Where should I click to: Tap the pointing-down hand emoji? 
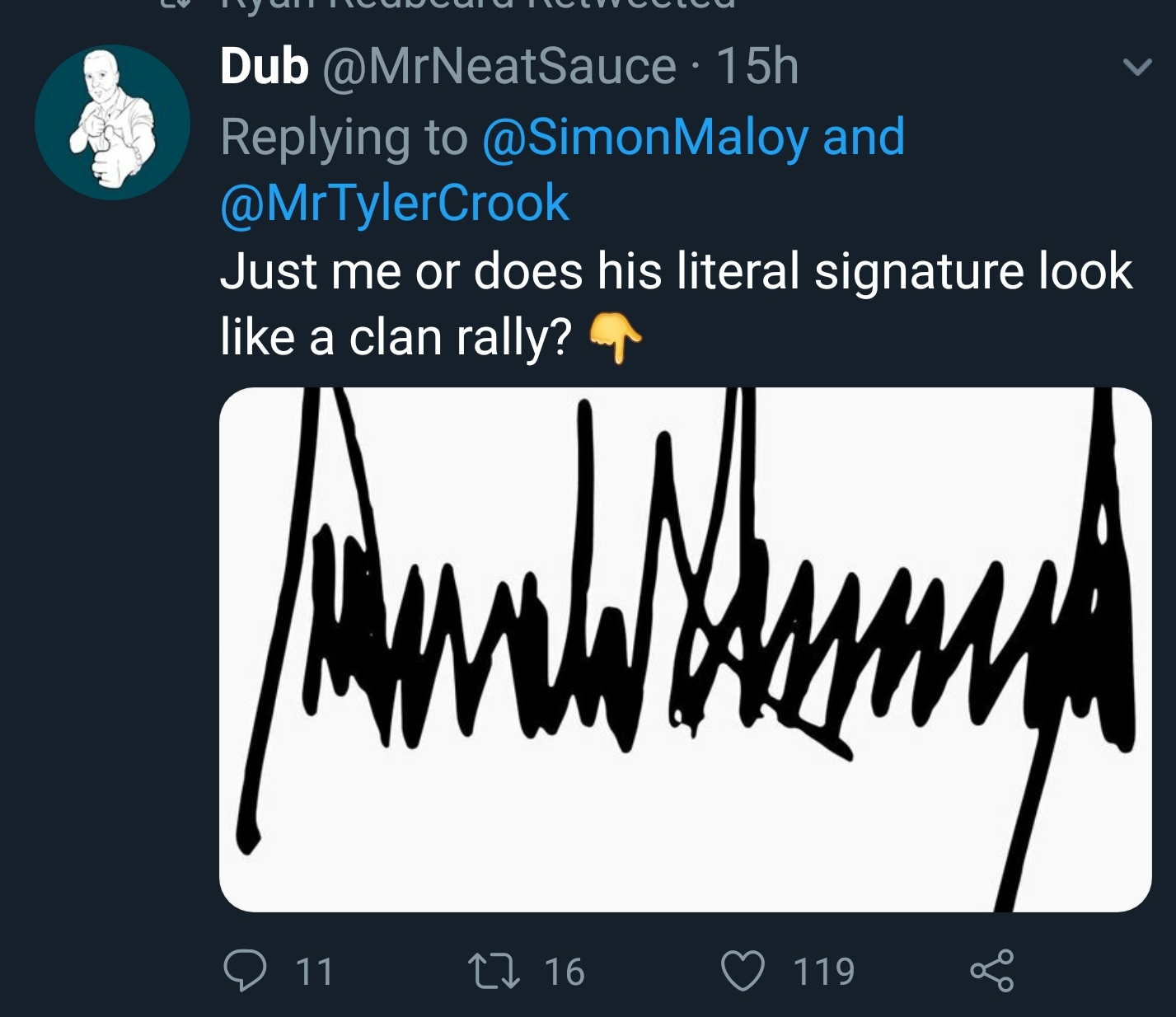click(x=615, y=338)
